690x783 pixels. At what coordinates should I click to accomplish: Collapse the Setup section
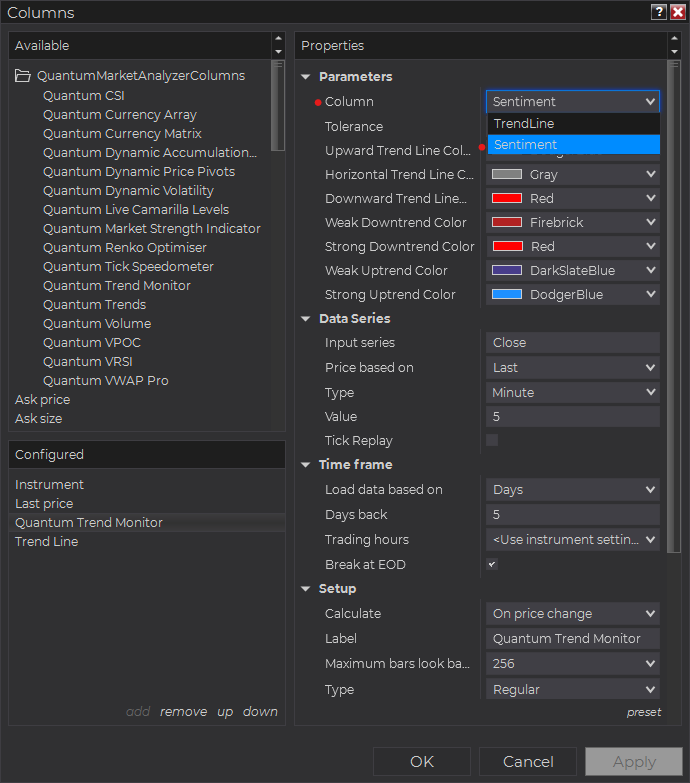pos(306,589)
